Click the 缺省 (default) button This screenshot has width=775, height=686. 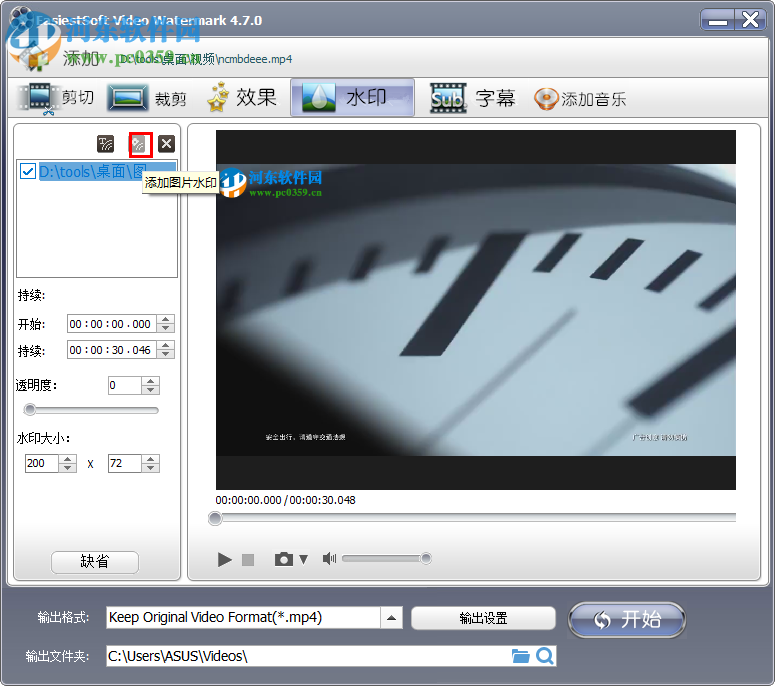pyautogui.click(x=95, y=562)
